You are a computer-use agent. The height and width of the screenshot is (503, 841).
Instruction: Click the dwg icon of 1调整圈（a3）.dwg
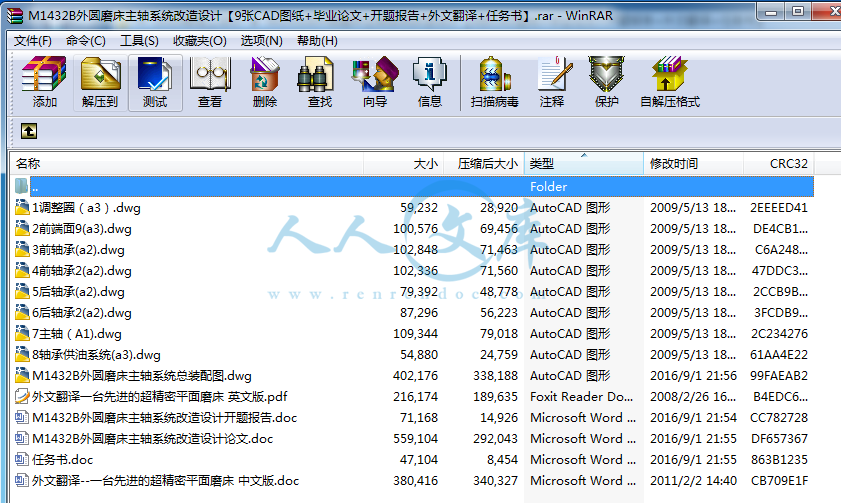(22, 207)
